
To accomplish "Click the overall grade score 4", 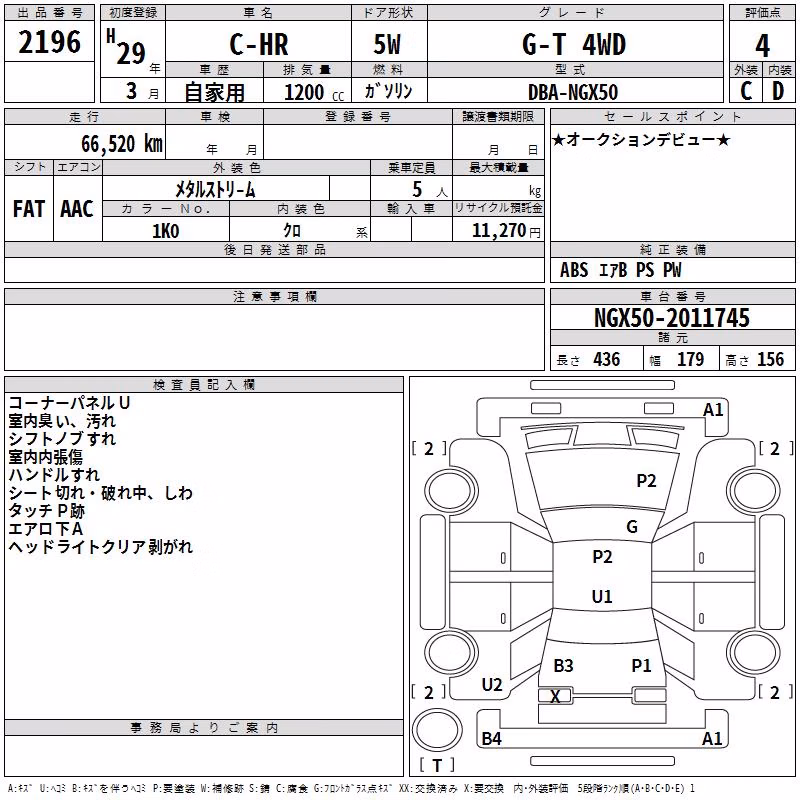I will click(x=762, y=46).
